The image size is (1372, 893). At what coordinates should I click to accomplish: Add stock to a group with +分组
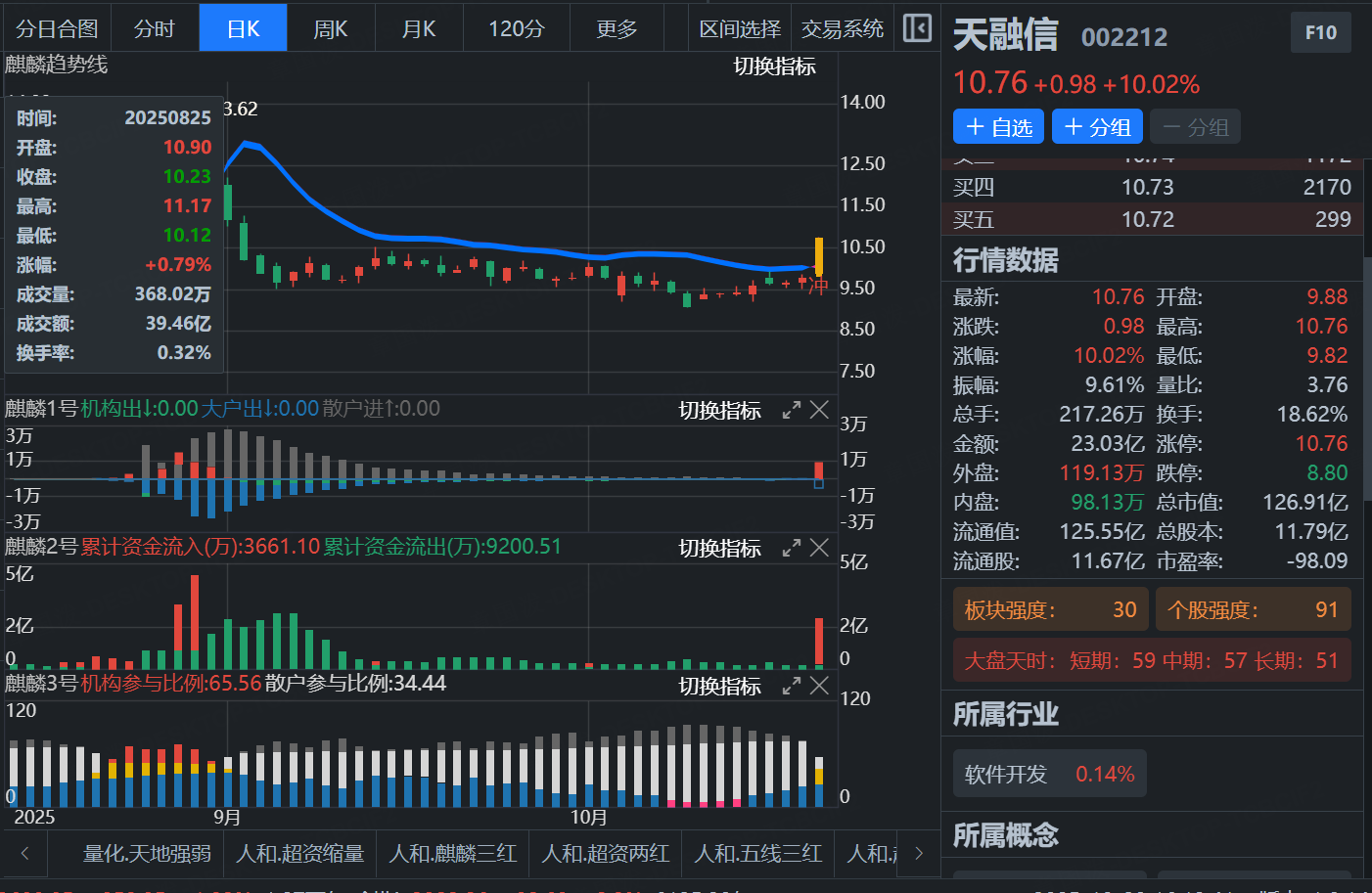1097,127
